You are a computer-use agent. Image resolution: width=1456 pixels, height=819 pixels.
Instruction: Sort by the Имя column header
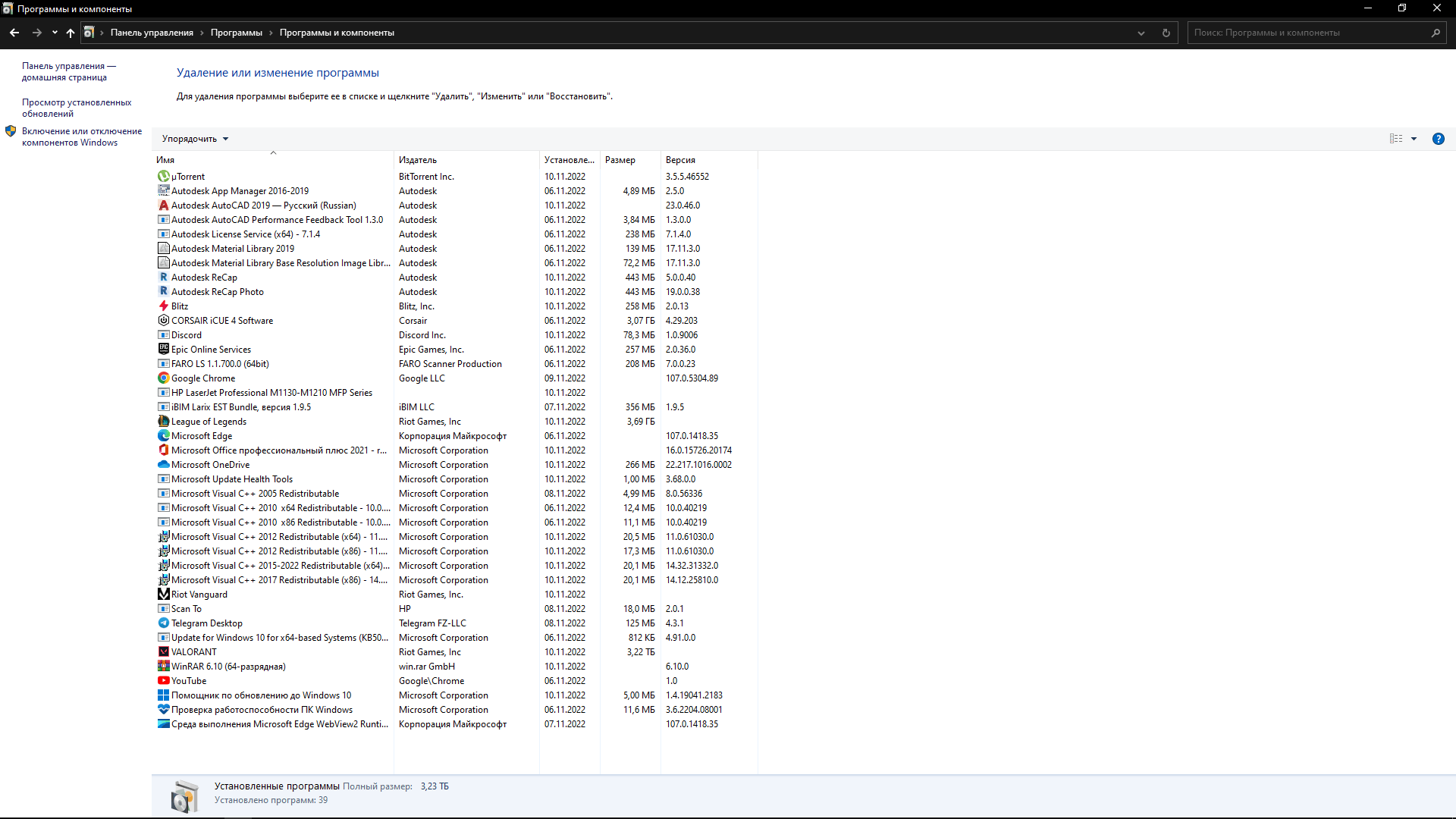273,159
